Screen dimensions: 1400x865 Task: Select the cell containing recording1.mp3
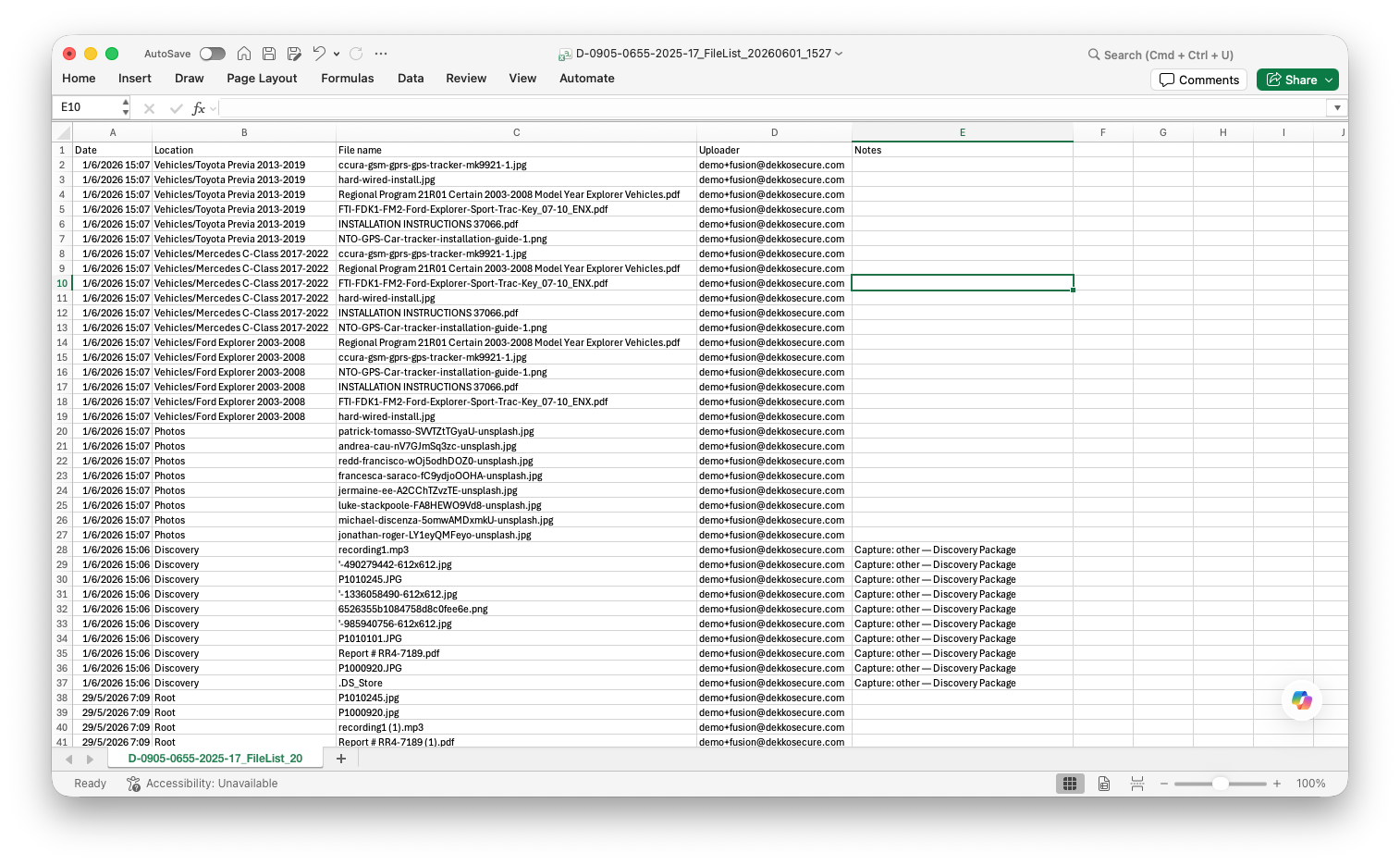tap(516, 550)
